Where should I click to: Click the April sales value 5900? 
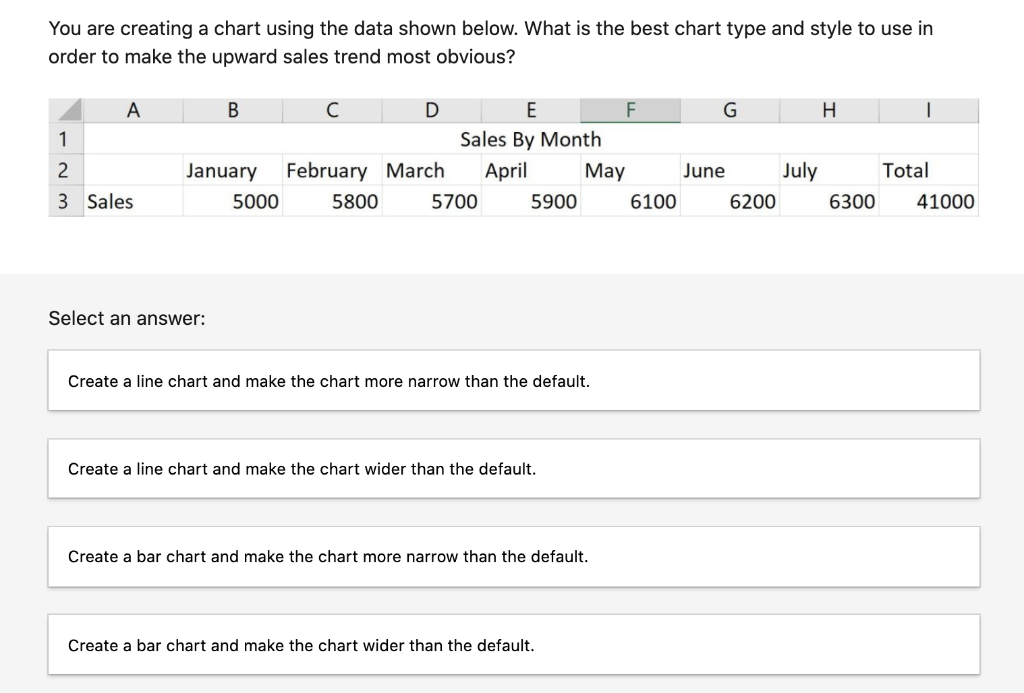530,201
